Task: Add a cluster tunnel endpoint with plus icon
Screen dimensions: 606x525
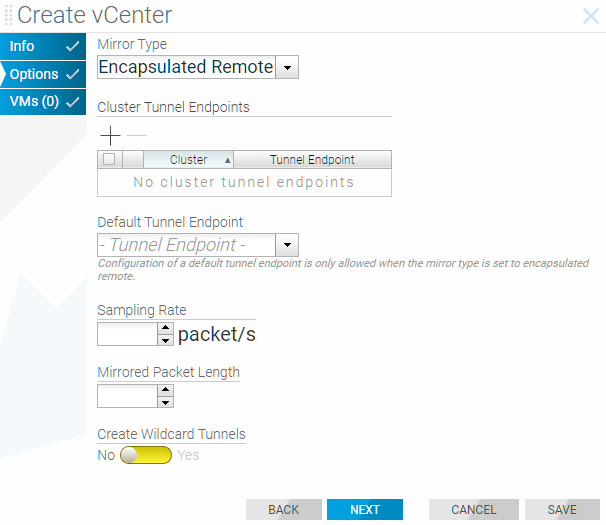Action: pos(110,135)
